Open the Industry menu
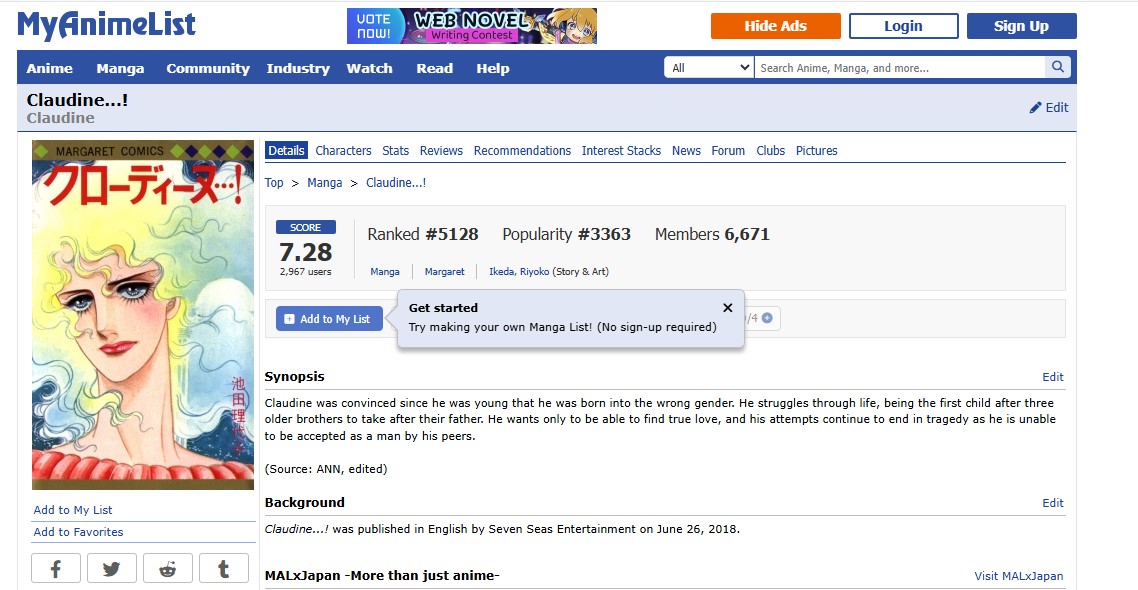This screenshot has height=590, width=1138. (x=298, y=68)
